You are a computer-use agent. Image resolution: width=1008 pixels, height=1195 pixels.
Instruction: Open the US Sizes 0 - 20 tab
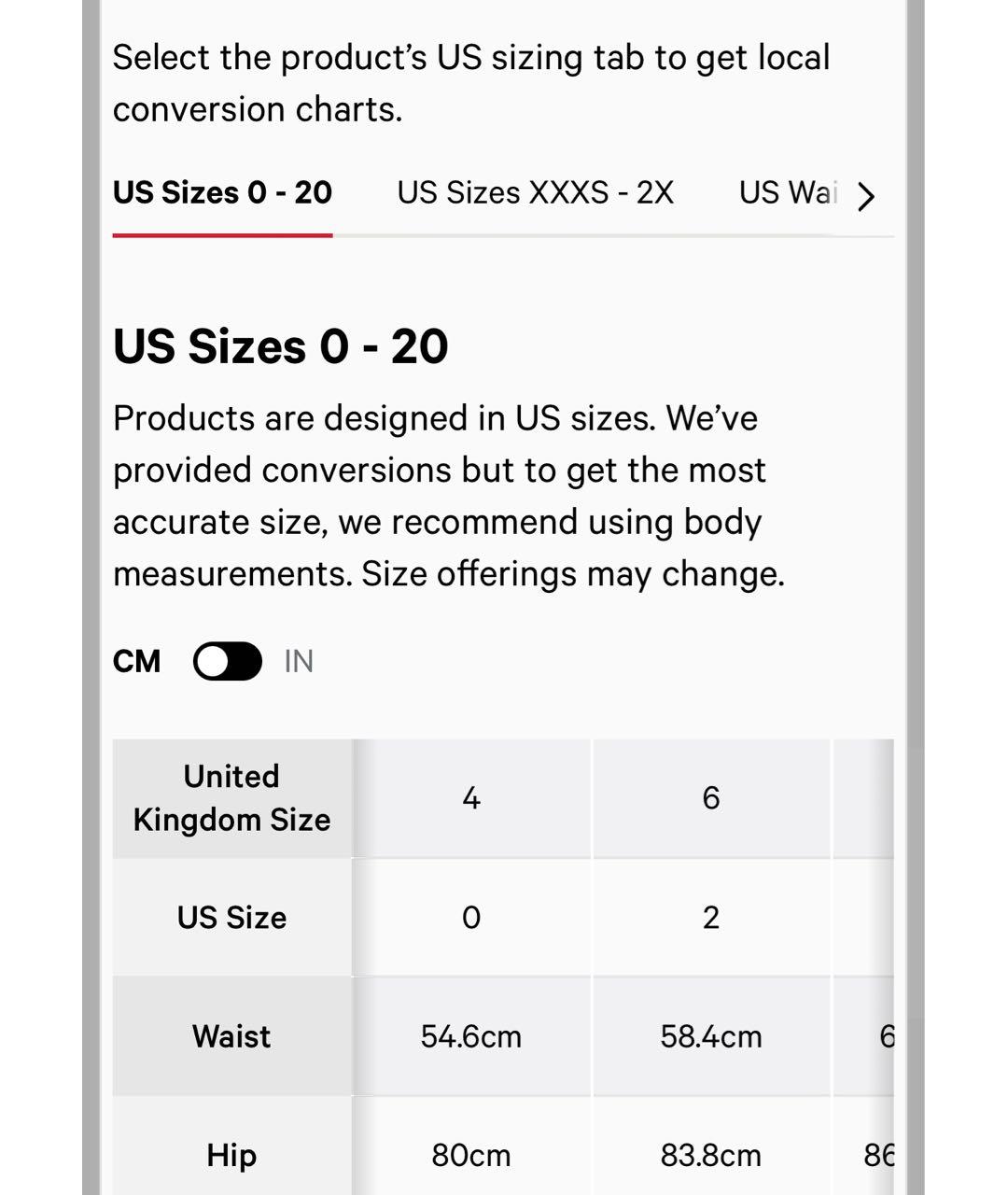[222, 192]
